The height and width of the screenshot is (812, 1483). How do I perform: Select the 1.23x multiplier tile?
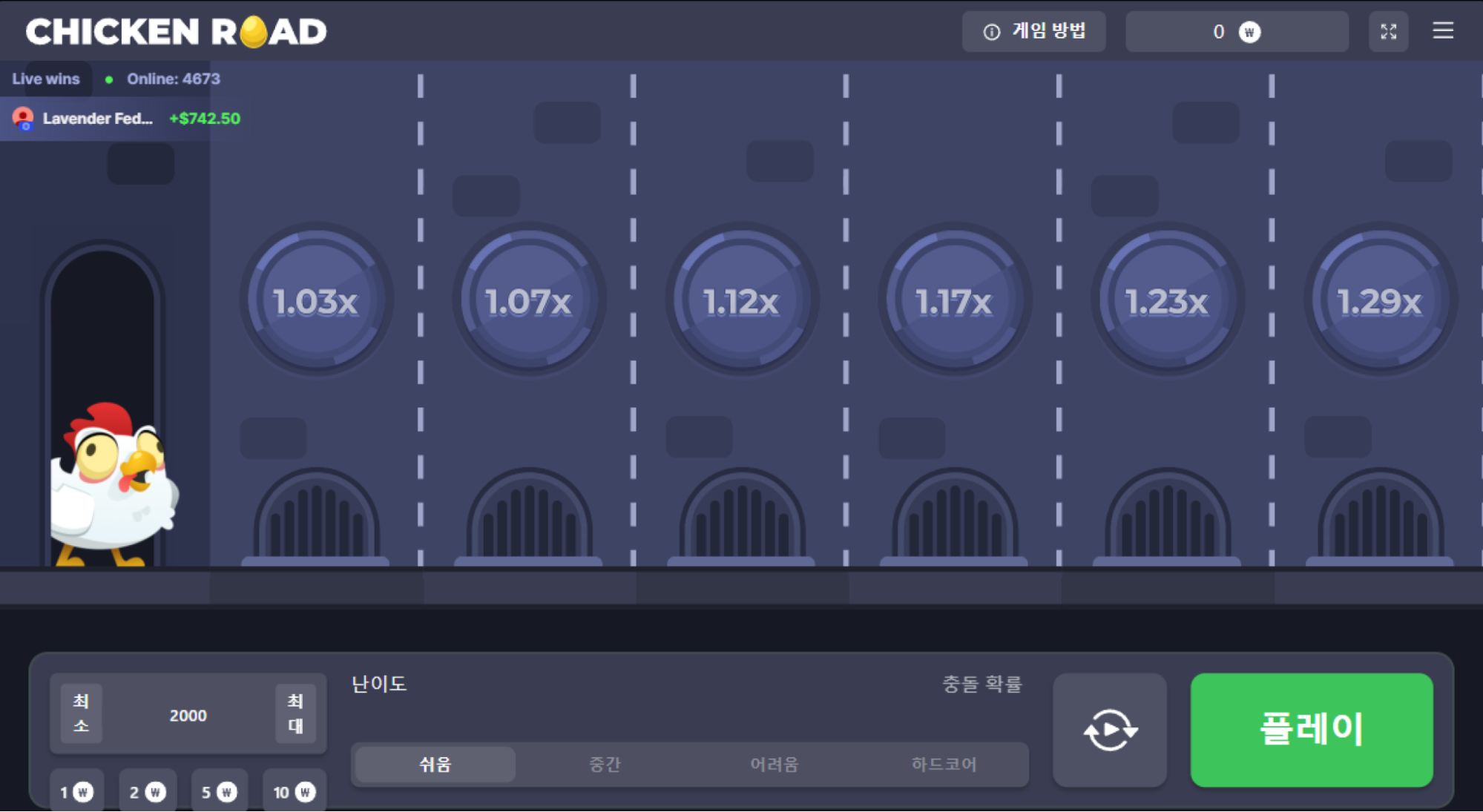tap(1168, 300)
